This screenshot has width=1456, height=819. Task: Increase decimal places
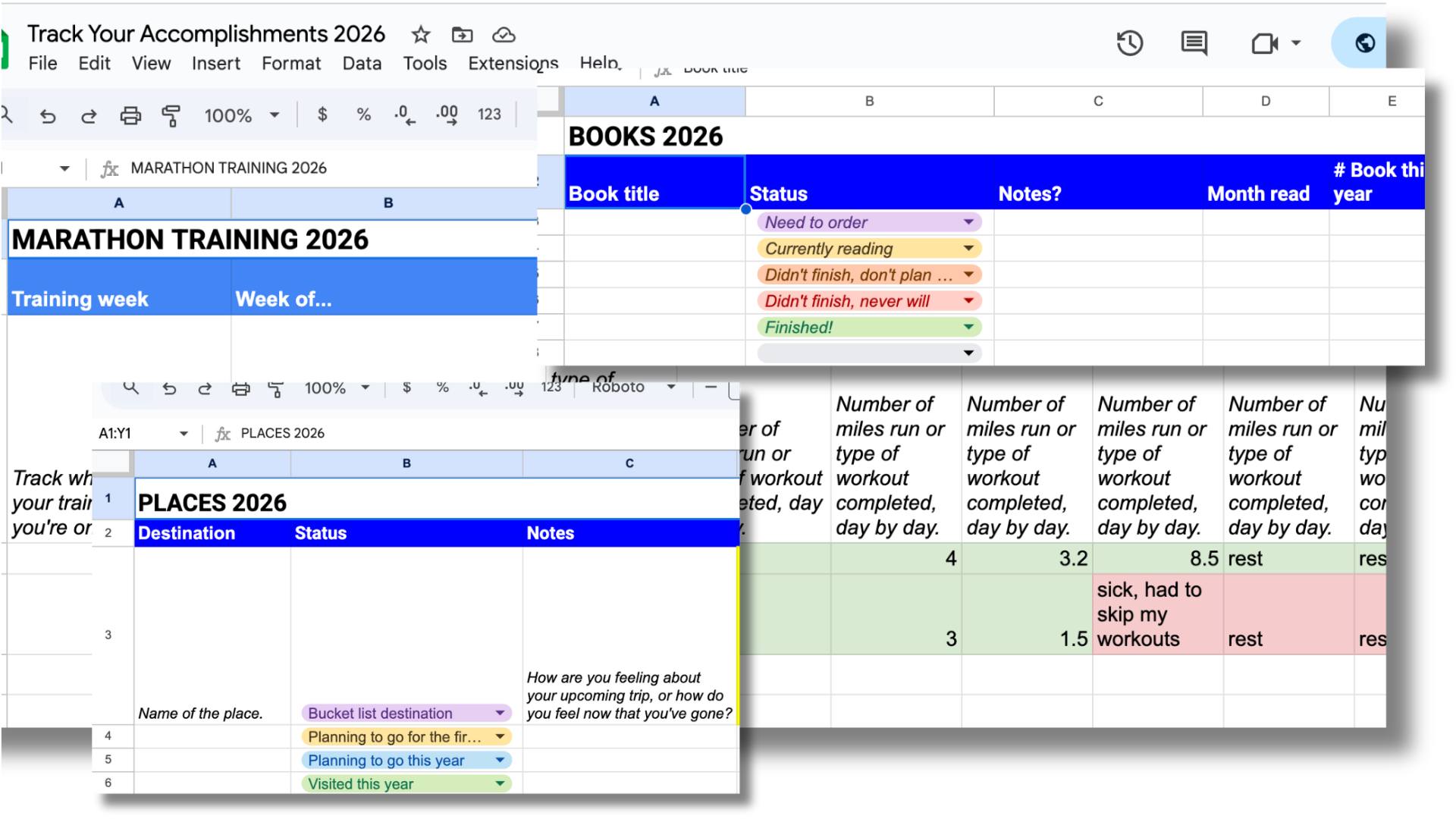pos(447,115)
